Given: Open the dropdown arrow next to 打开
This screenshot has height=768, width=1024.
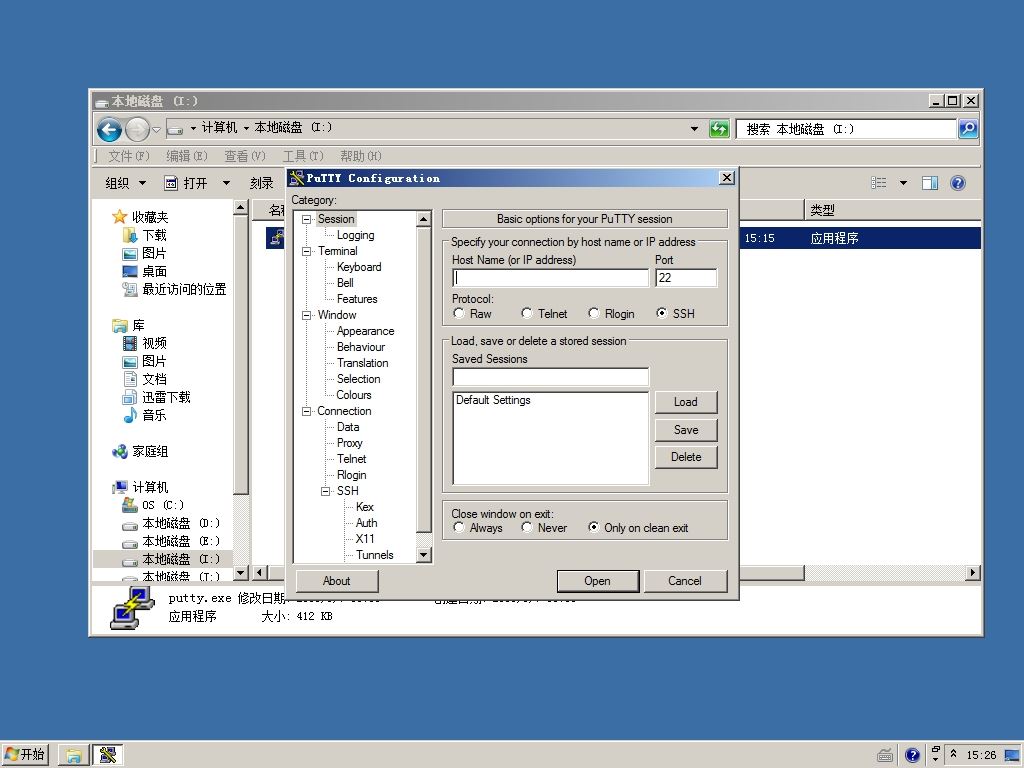Looking at the screenshot, I should [226, 184].
